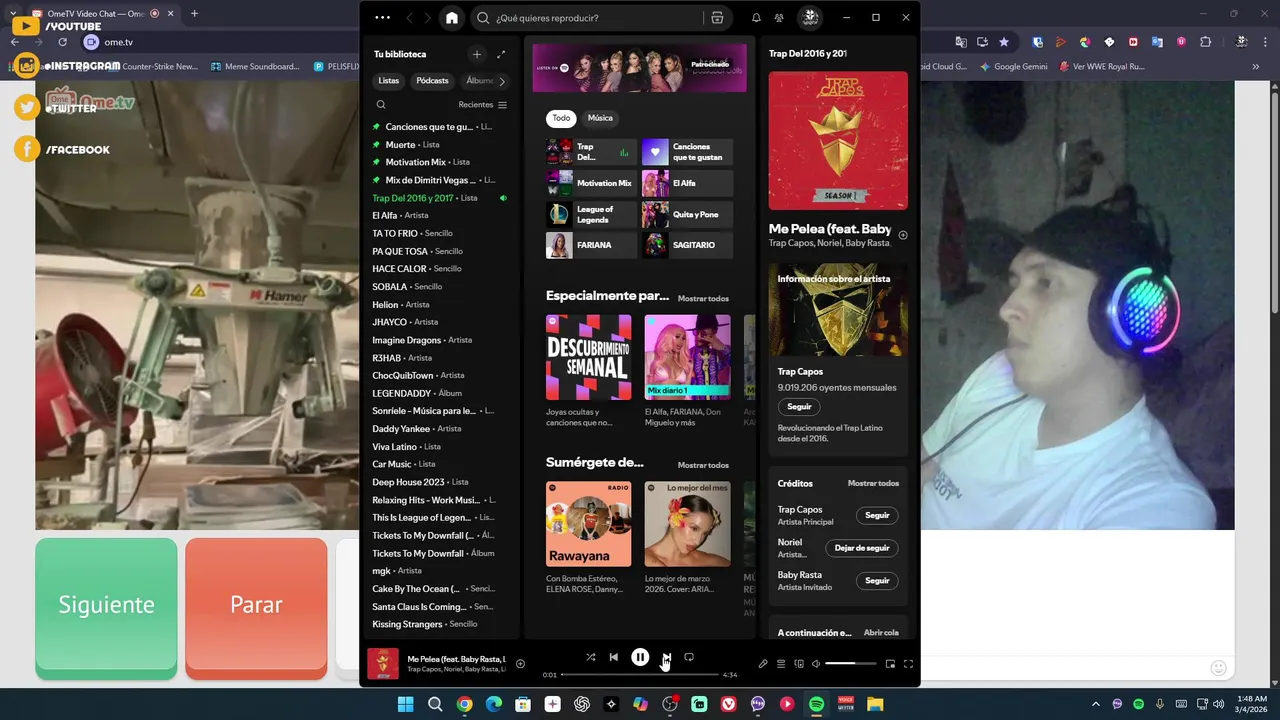Search within your library
Screen dimensions: 1280x720
tap(381, 104)
